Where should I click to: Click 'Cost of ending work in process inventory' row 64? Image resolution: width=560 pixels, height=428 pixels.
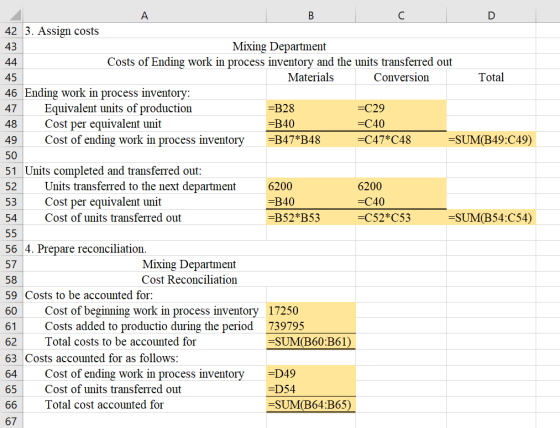(x=144, y=374)
